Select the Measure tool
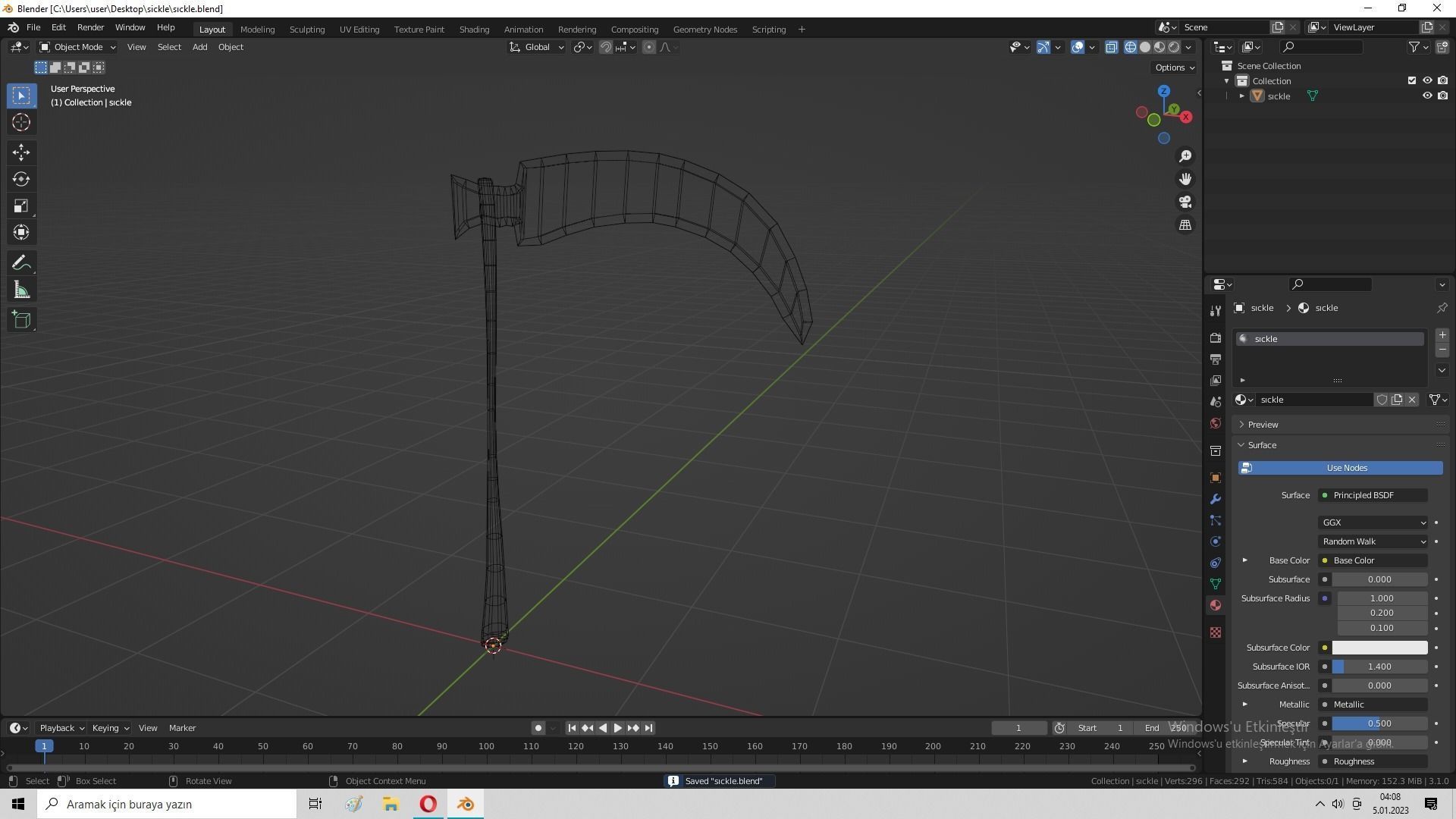The height and width of the screenshot is (819, 1456). 21,290
